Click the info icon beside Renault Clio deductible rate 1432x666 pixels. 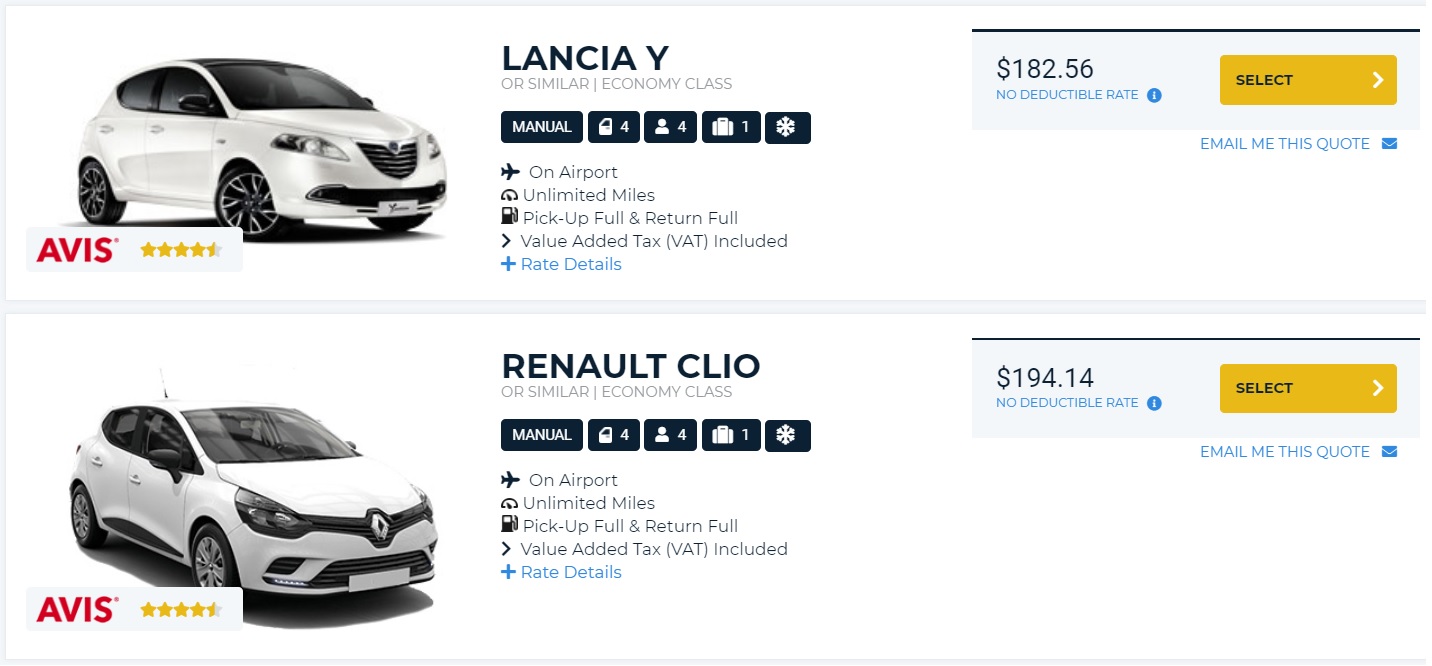tap(1154, 404)
